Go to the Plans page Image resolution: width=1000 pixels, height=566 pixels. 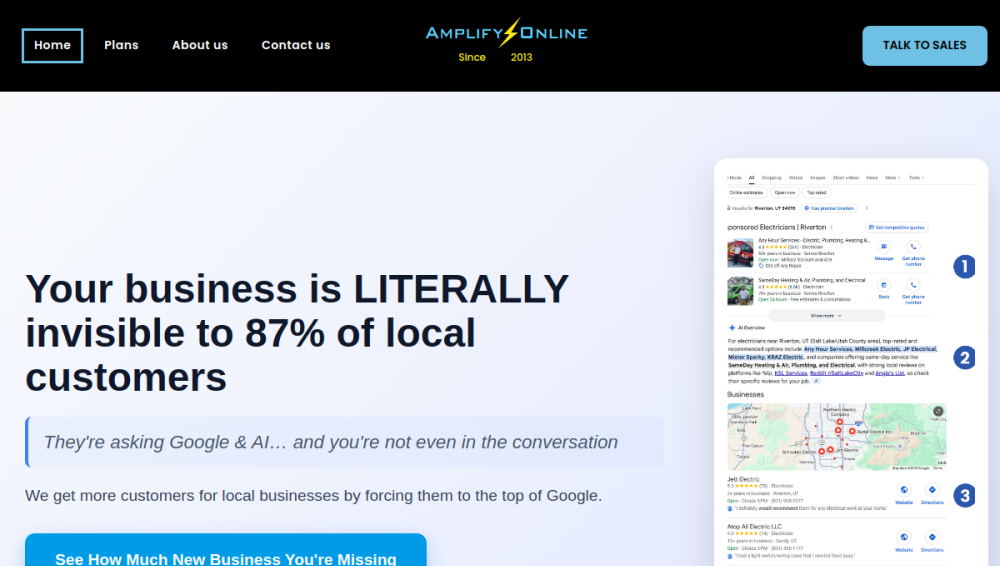tap(121, 45)
